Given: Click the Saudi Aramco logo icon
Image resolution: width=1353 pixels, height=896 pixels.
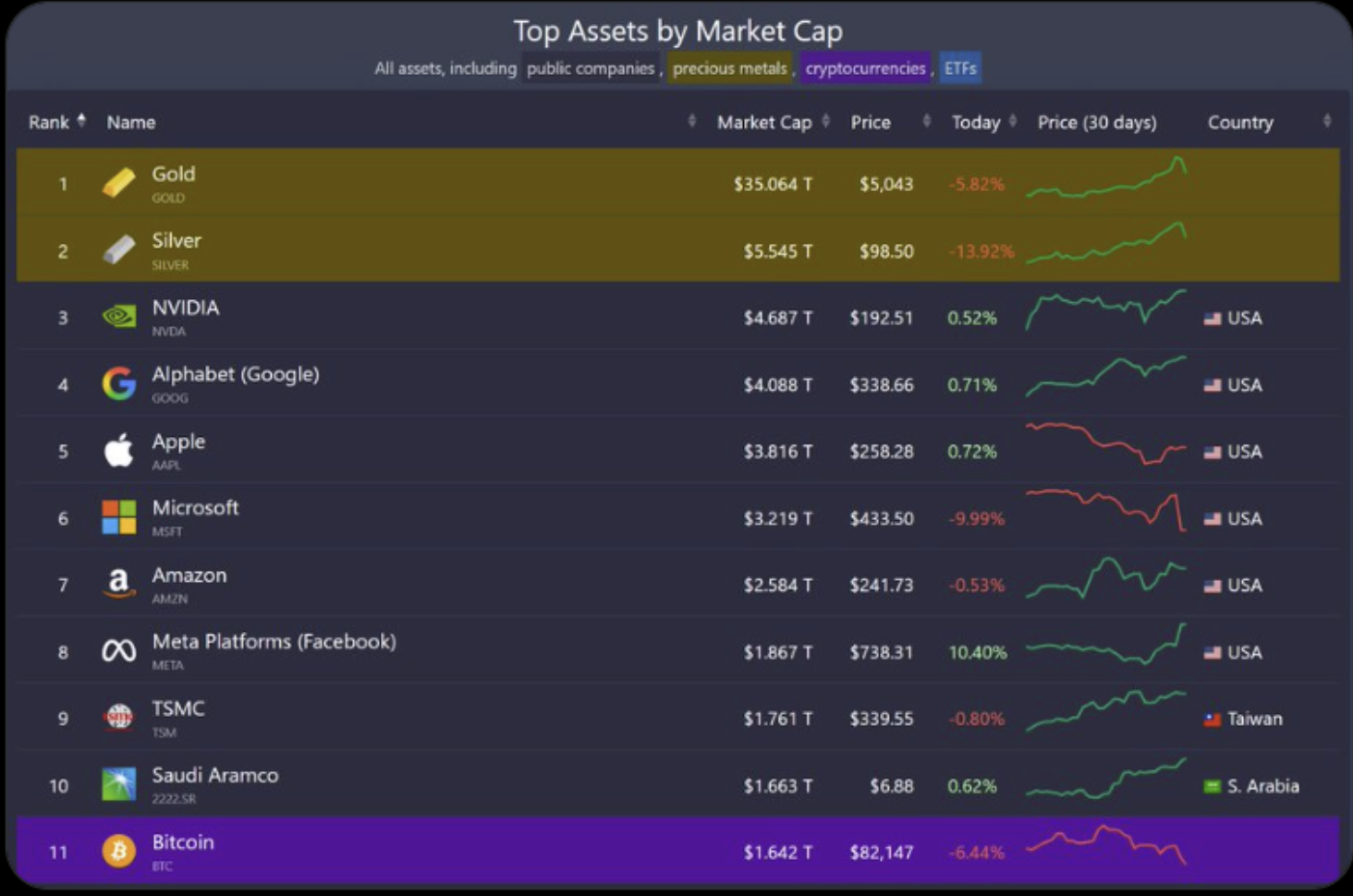Looking at the screenshot, I should [118, 784].
